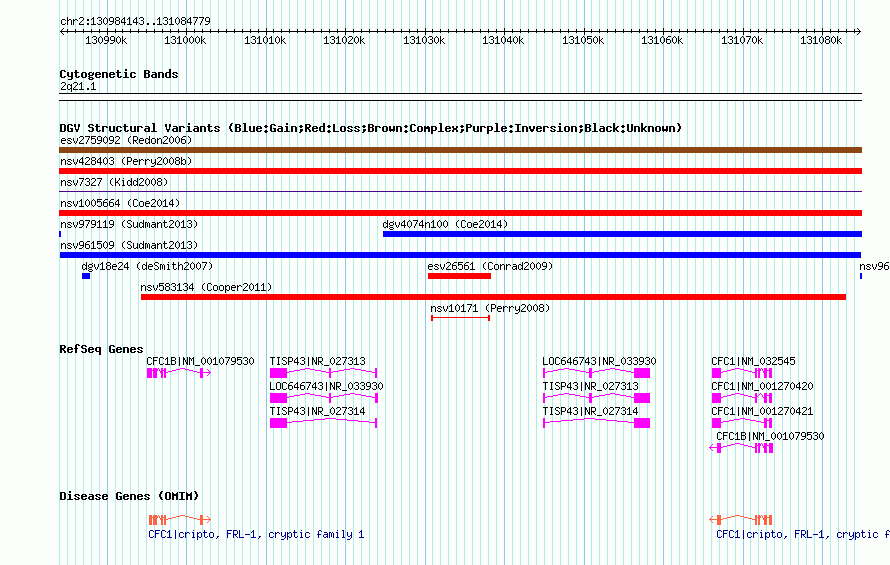Viewport: 890px width, 565px height.
Task: Click gene glyph under TISP43|NR_027313 top-row label
Action: tap(323, 373)
